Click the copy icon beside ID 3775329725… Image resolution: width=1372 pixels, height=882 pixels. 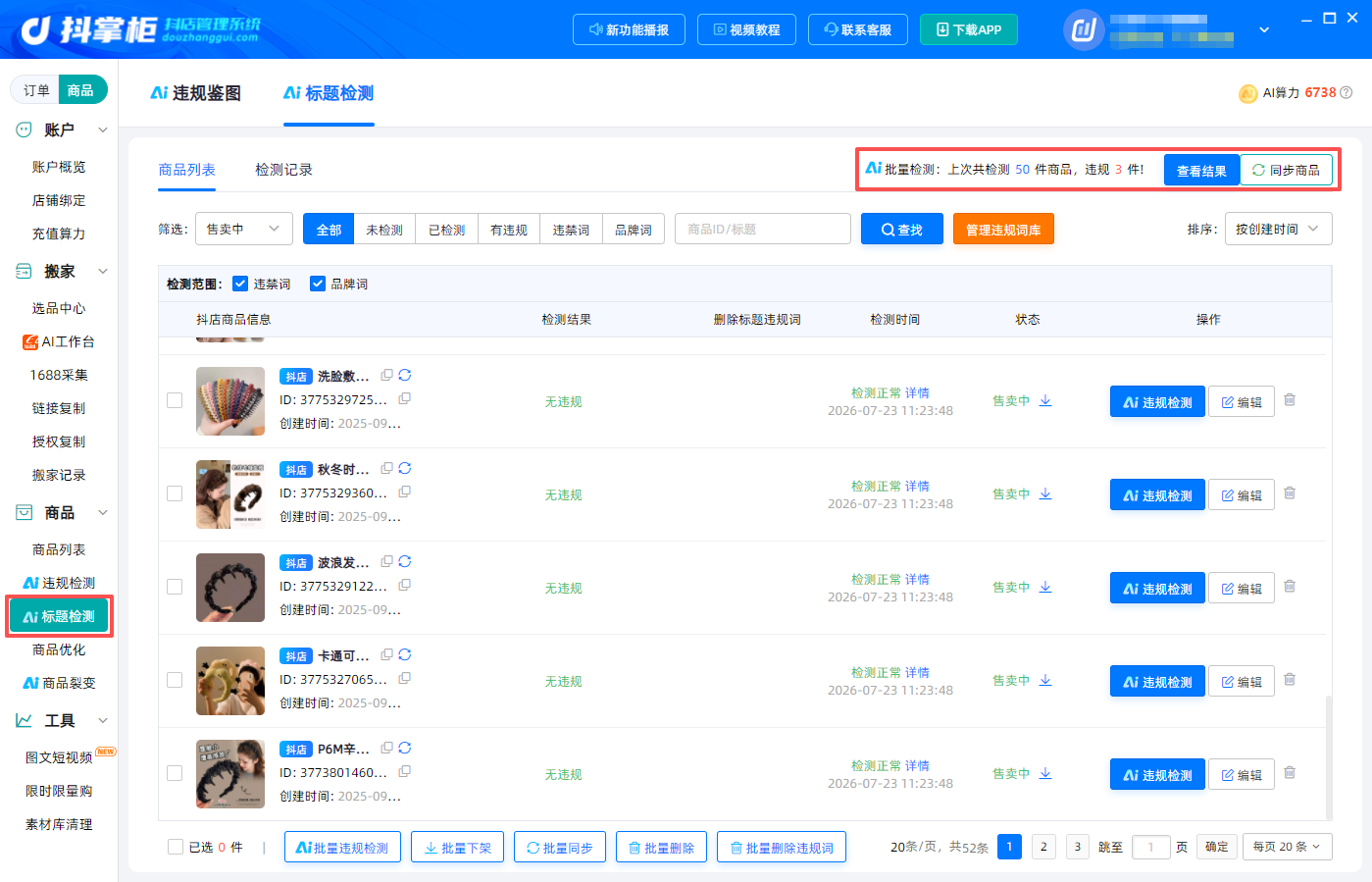click(x=404, y=398)
